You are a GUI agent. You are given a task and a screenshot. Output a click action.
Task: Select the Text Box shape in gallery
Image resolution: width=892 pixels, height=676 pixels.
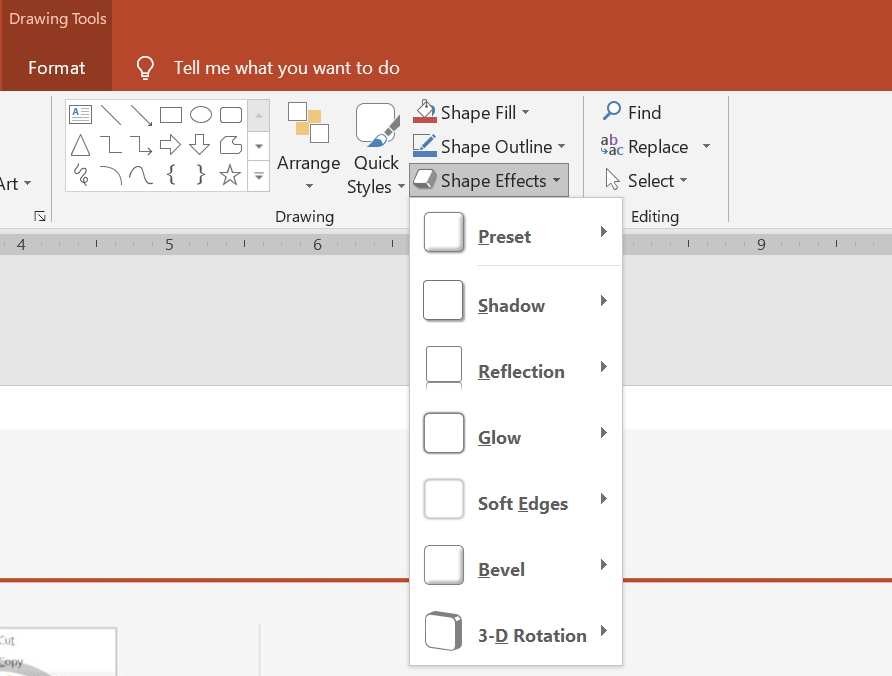click(81, 115)
